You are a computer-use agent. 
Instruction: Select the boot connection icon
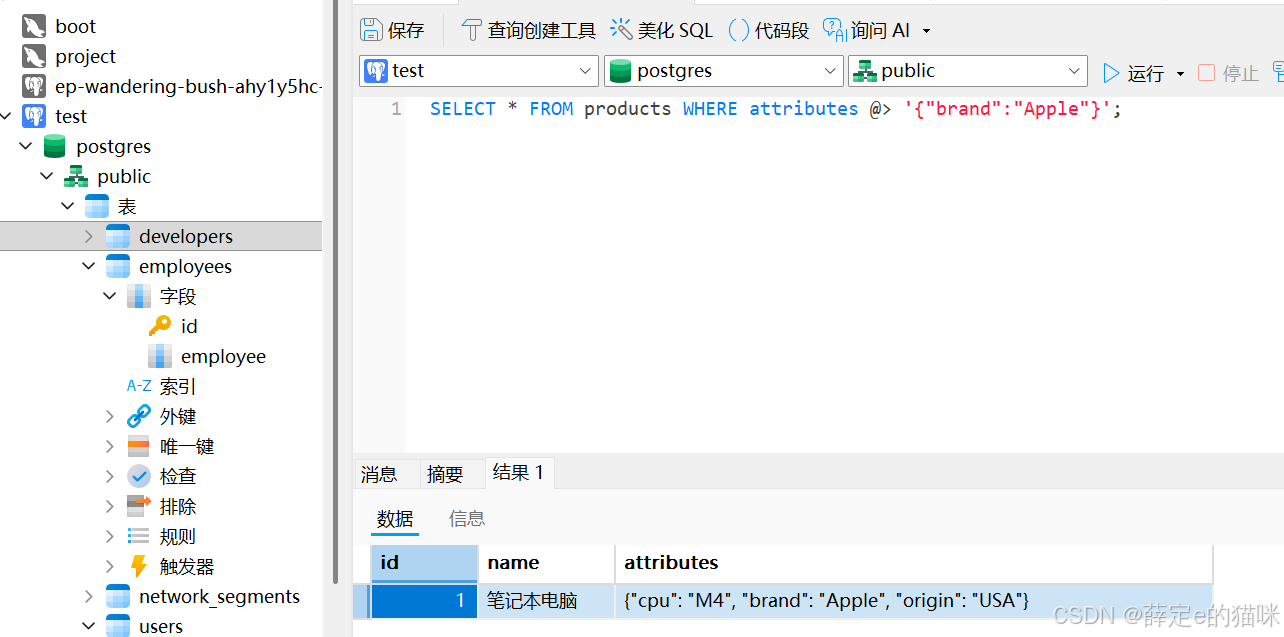tap(34, 27)
